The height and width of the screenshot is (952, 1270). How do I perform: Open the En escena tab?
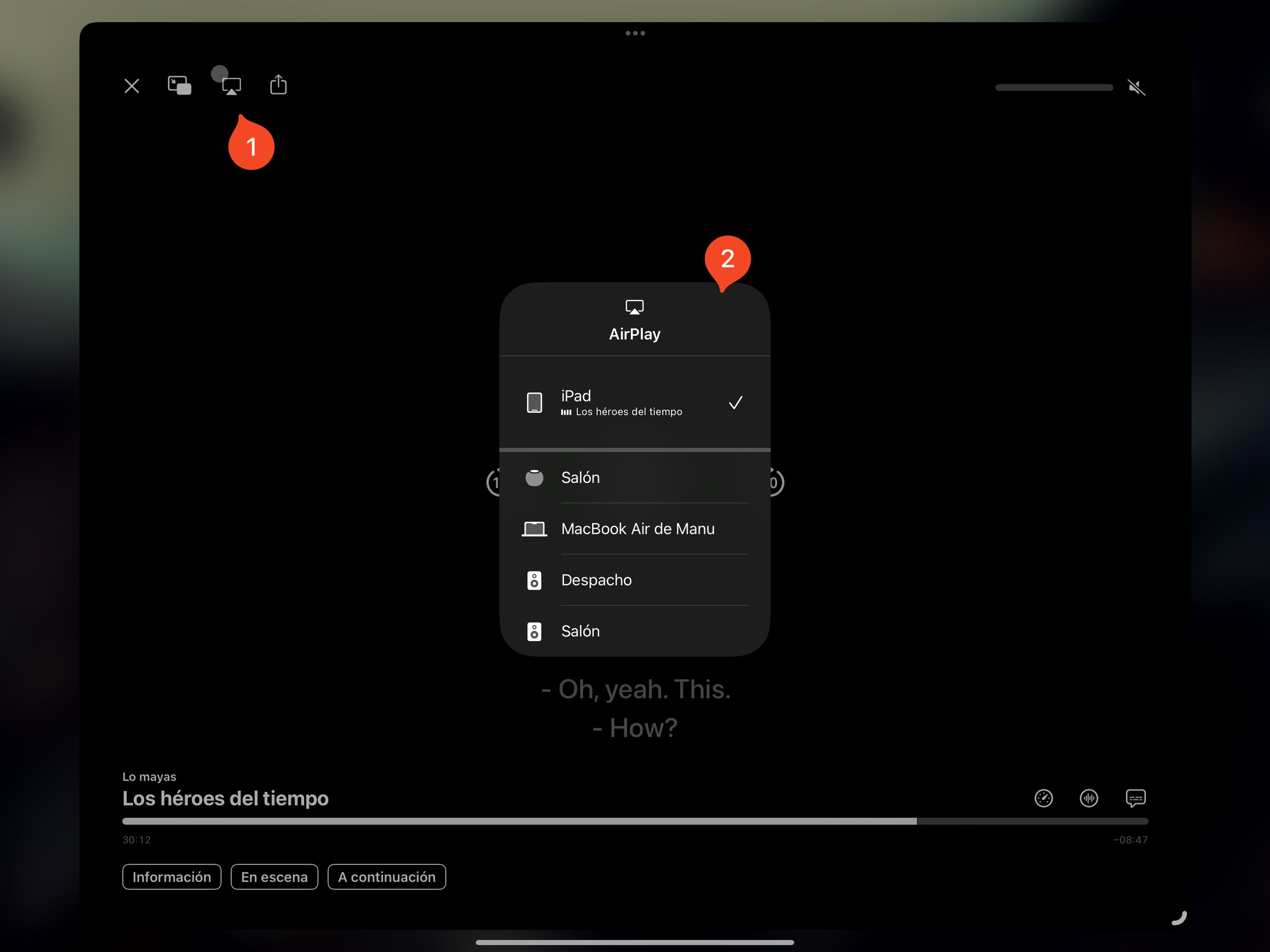pyautogui.click(x=275, y=877)
